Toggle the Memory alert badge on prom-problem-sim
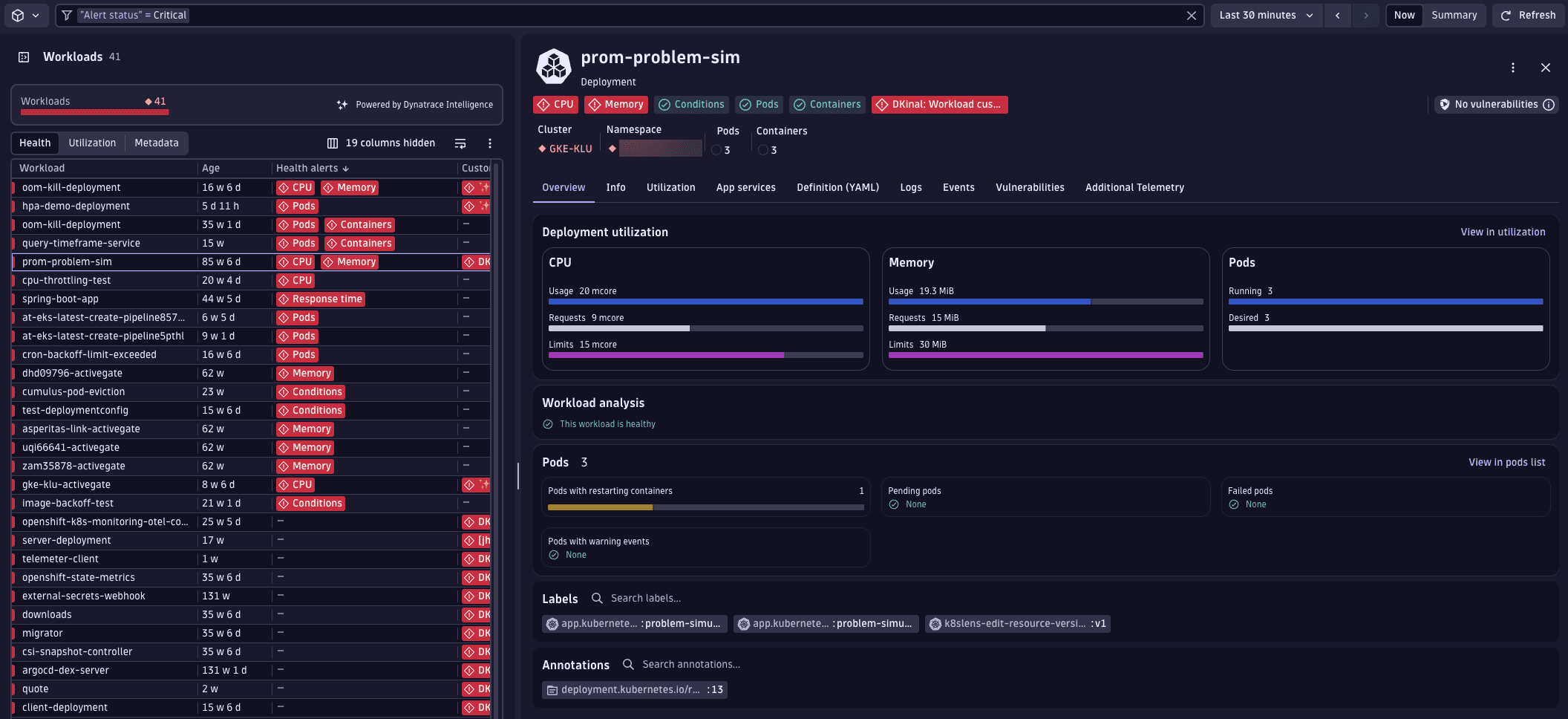Screen dimensions: 1568x719 tap(616, 104)
